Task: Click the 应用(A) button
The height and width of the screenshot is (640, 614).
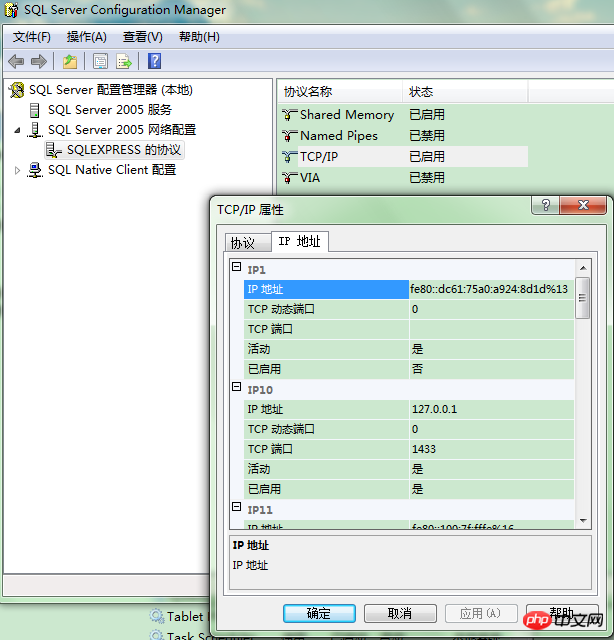Action: pyautogui.click(x=481, y=613)
